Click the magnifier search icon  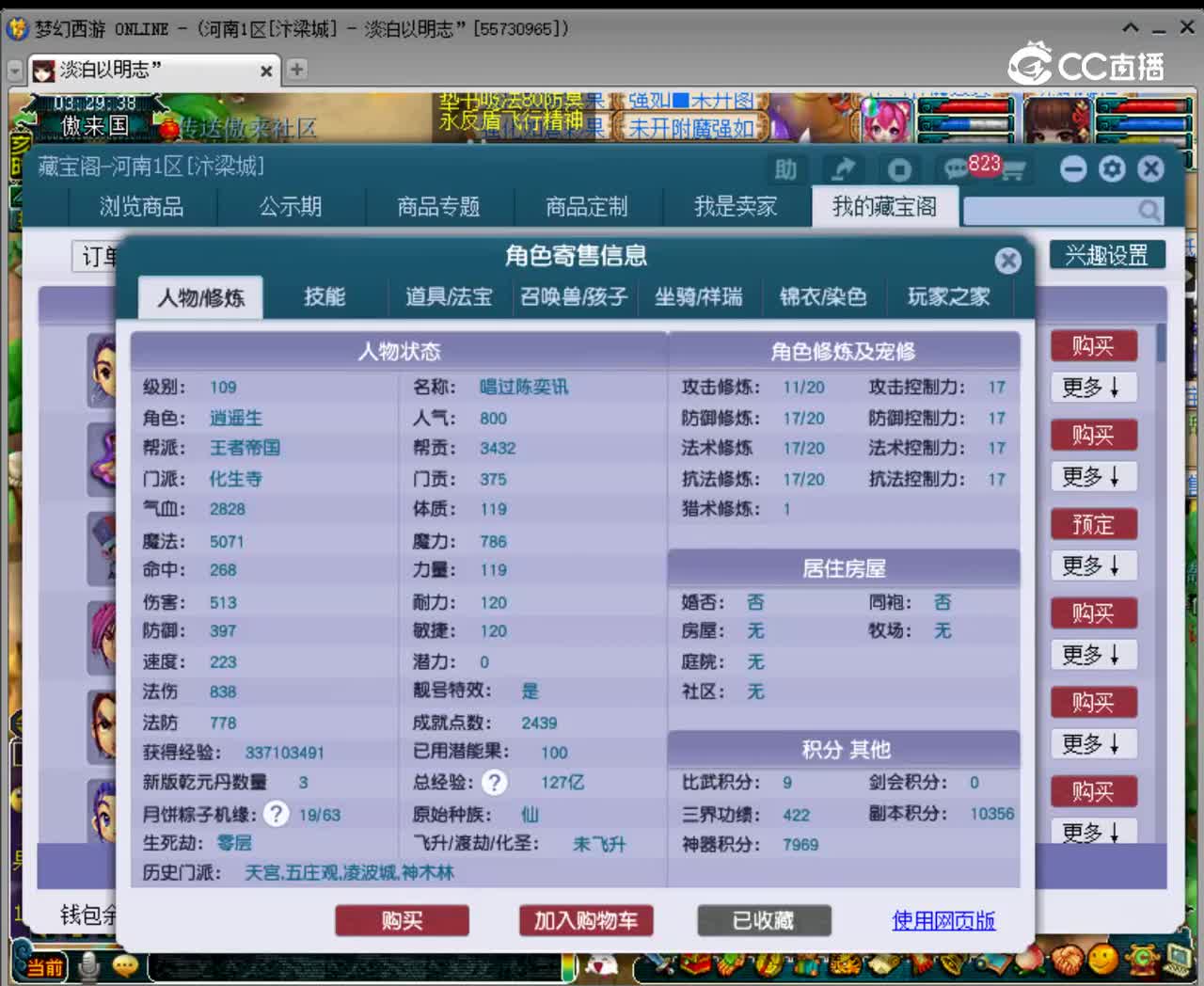1149,211
